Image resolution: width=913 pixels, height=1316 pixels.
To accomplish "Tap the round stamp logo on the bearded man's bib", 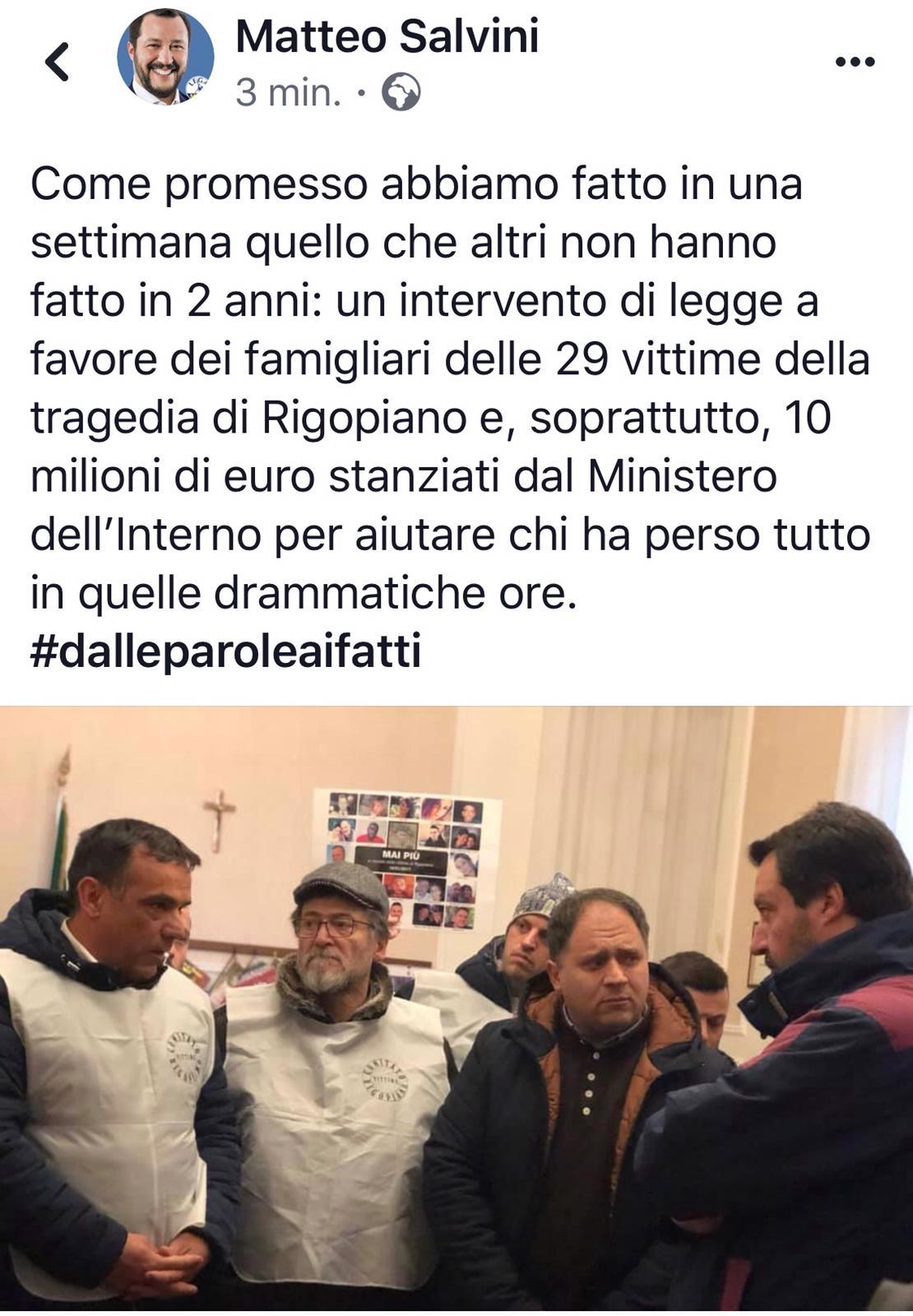I will coord(385,1079).
